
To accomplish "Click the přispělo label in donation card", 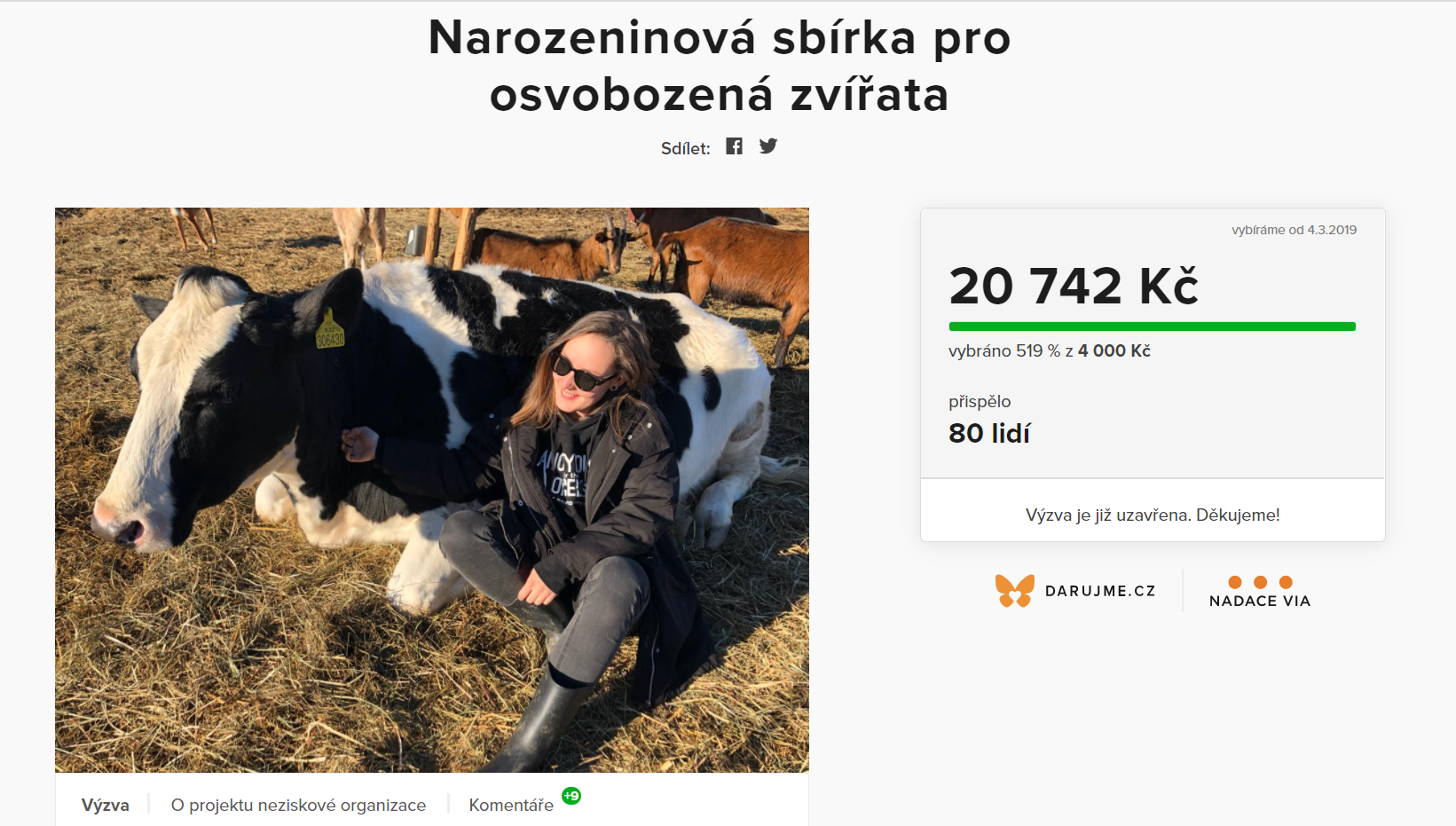I will (980, 402).
